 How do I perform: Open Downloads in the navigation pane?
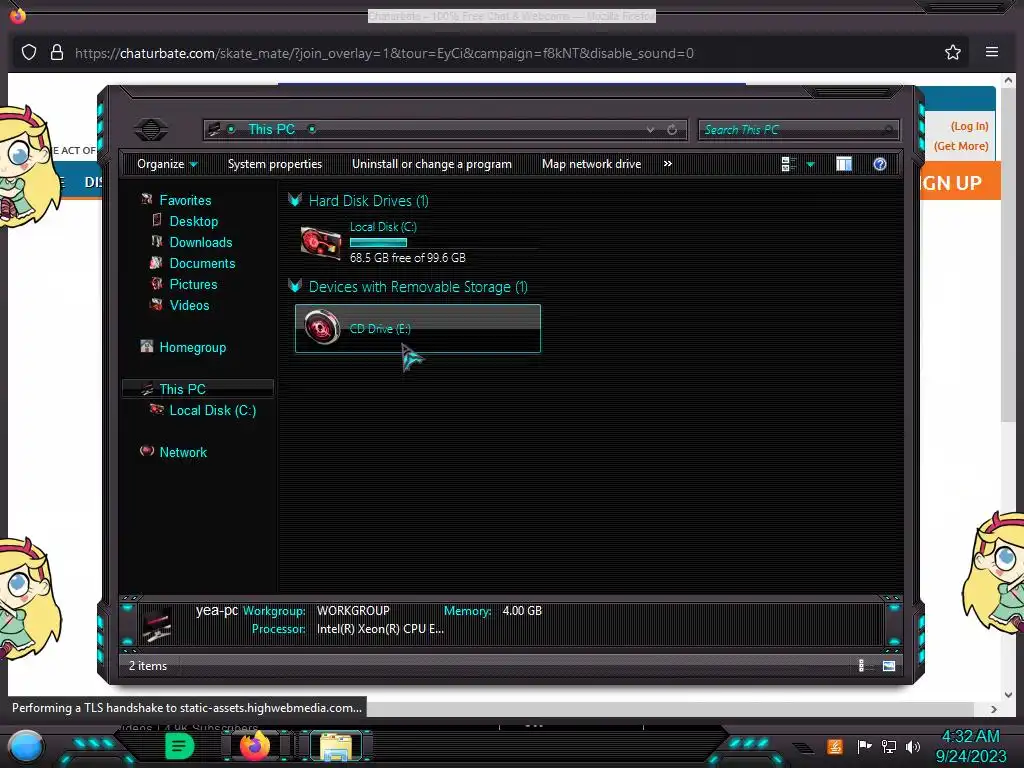point(201,242)
